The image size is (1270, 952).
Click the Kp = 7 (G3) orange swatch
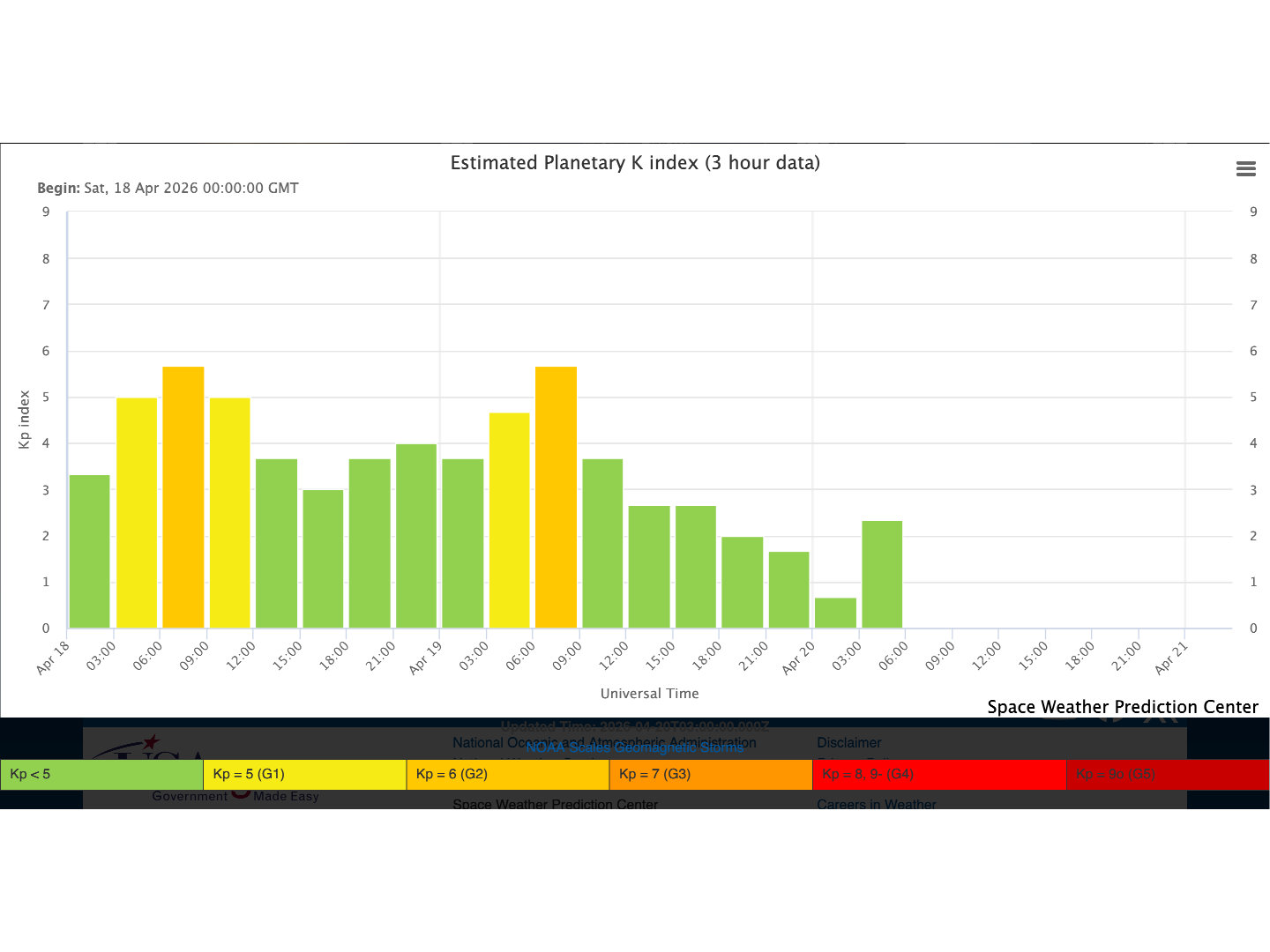point(710,774)
